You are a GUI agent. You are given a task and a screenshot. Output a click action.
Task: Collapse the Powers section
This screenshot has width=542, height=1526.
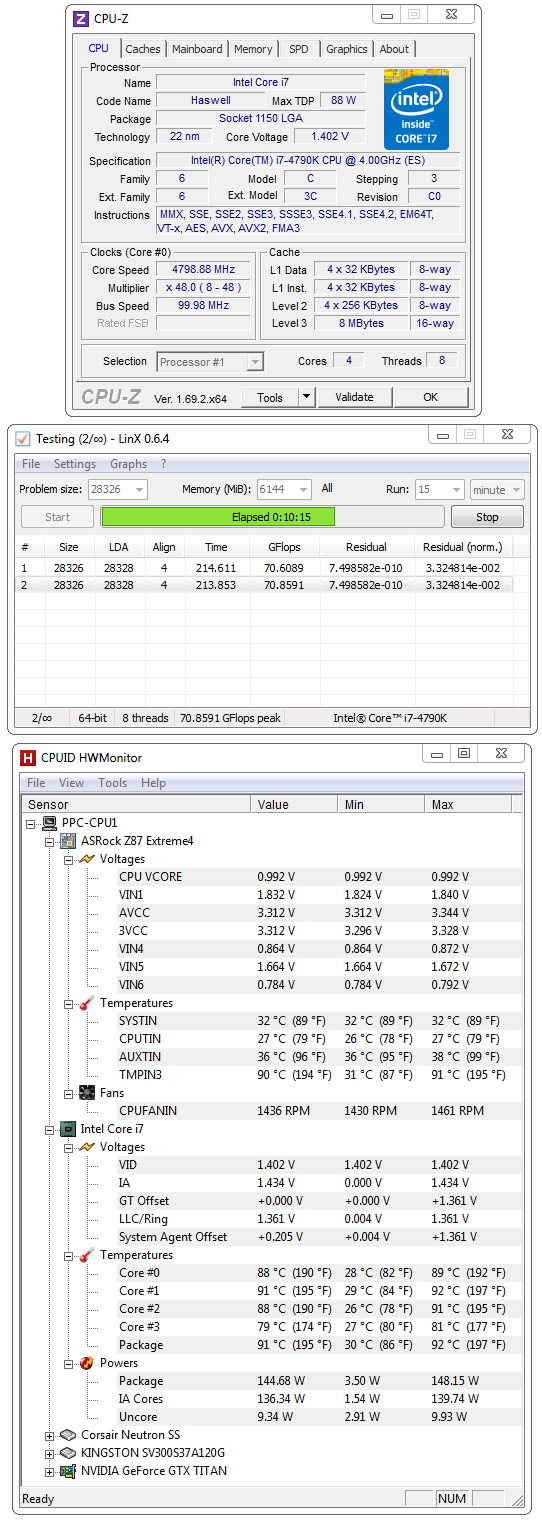(68, 1363)
